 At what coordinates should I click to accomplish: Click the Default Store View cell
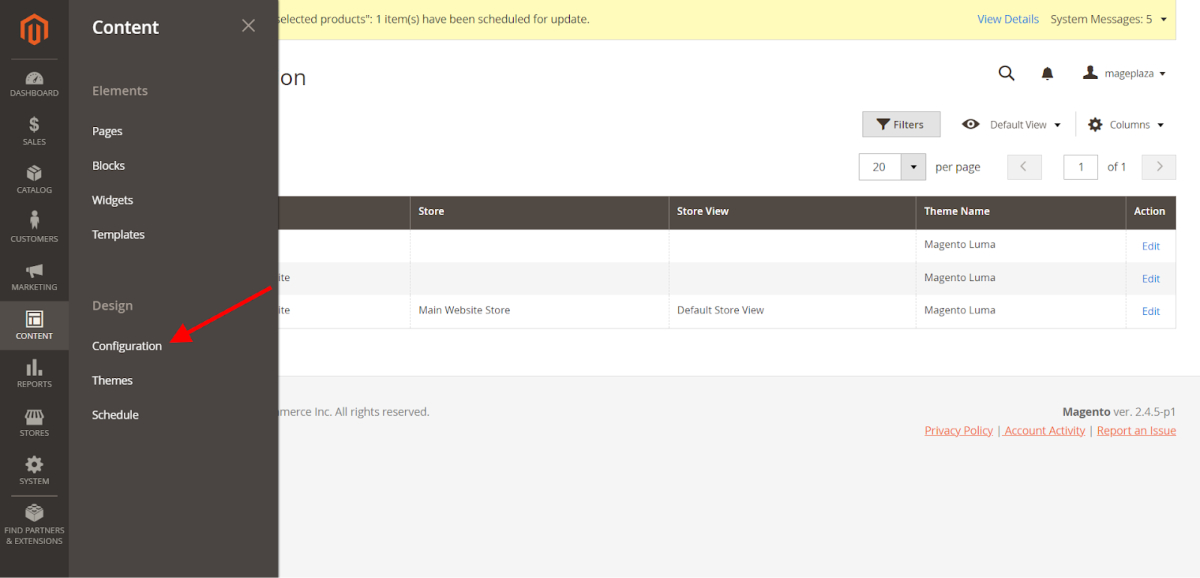coord(792,311)
